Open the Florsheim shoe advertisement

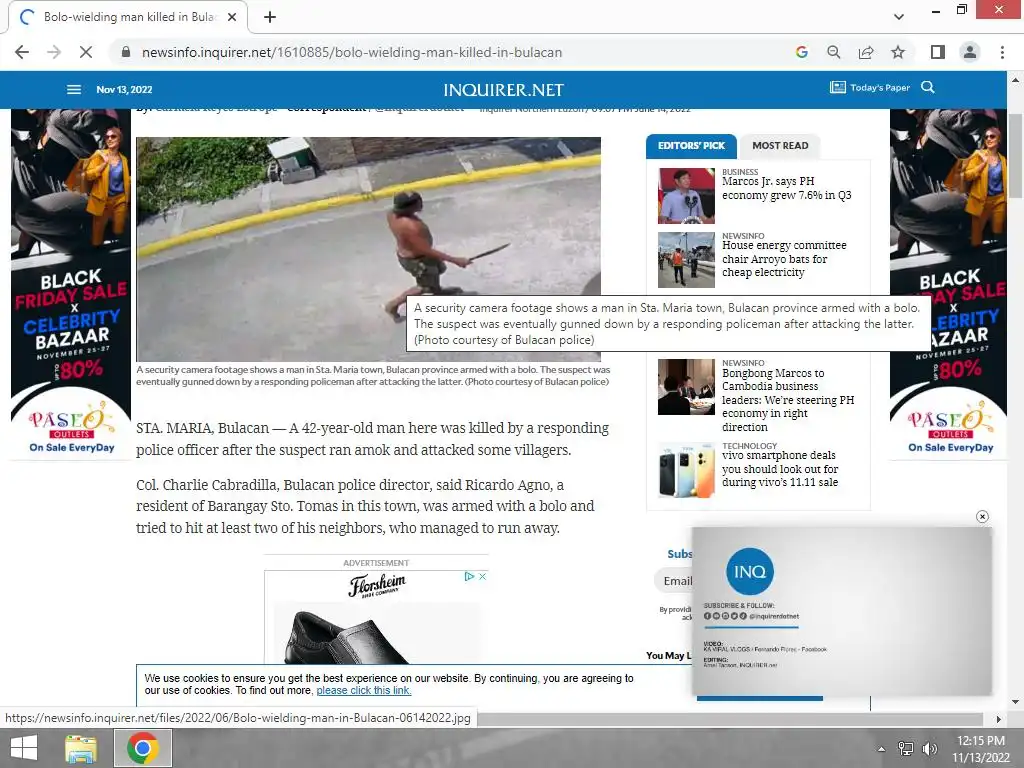pos(376,617)
